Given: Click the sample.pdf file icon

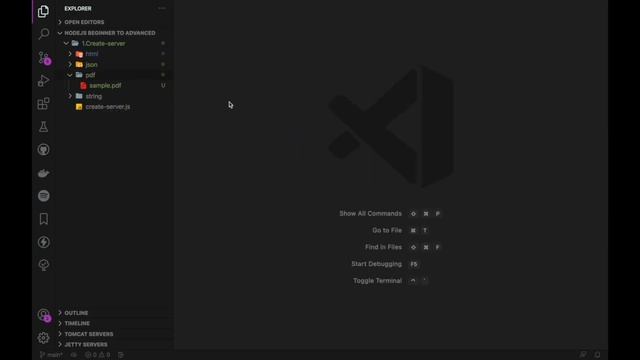Looking at the screenshot, I should (x=83, y=85).
